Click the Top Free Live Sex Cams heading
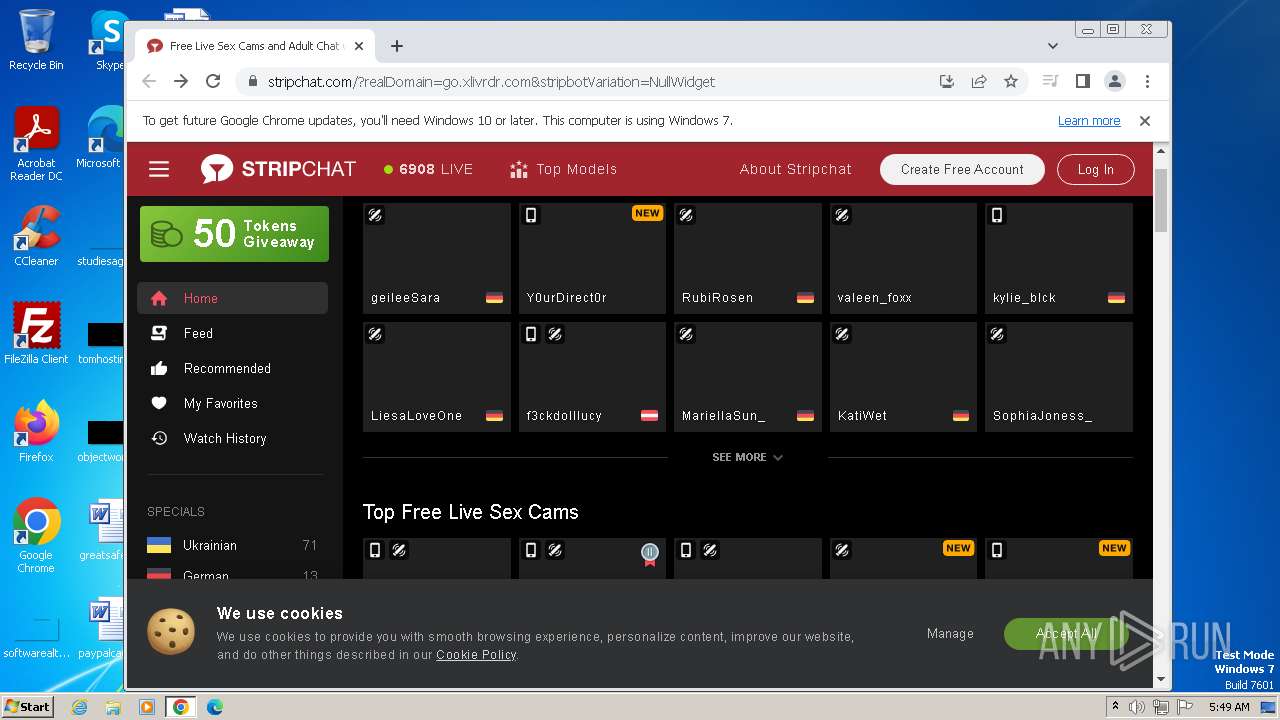Screen dimensions: 1280x720 470,512
